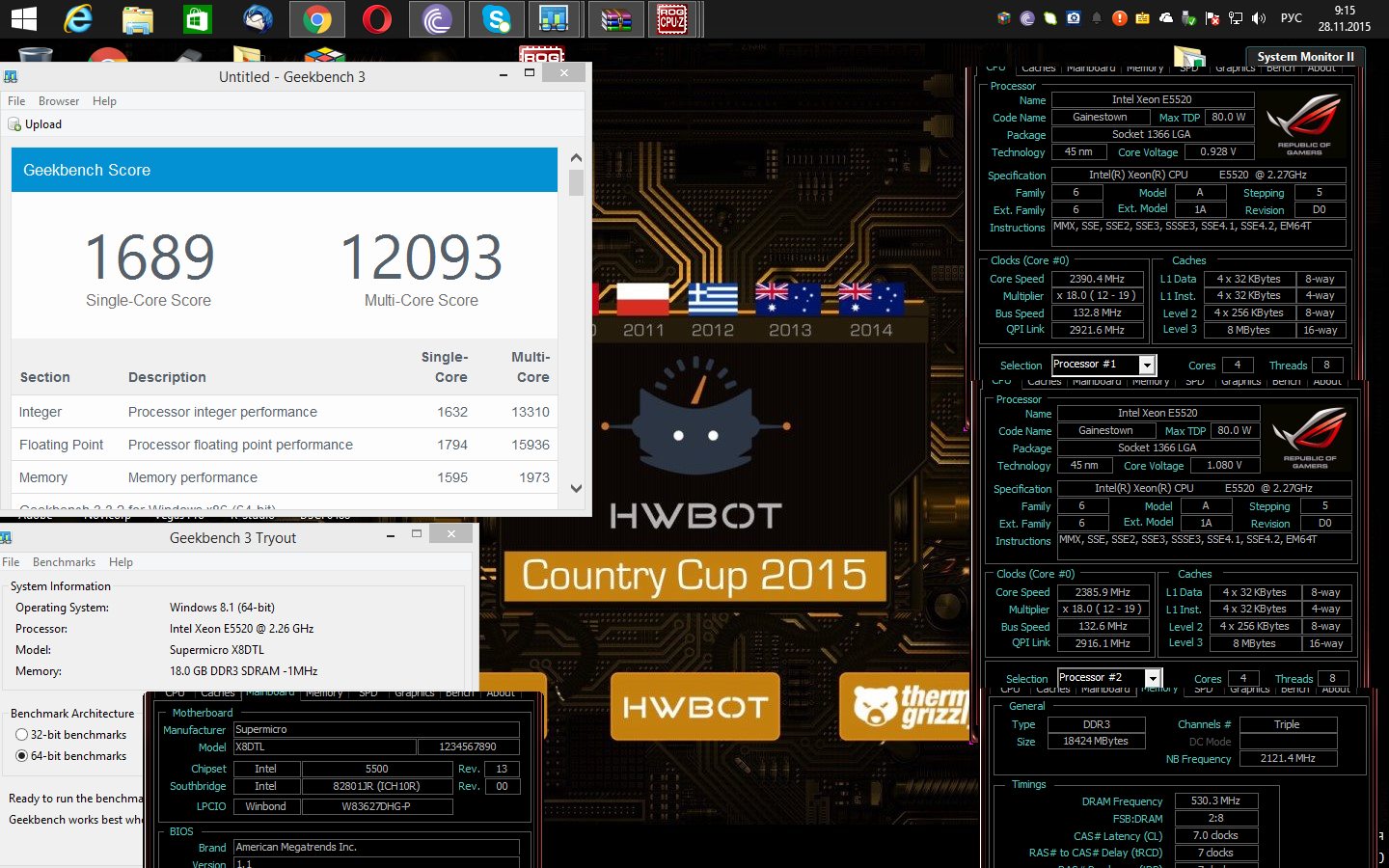Select the 64-bit benchmarks radio button
Screen dimensions: 1389x868
click(21, 756)
